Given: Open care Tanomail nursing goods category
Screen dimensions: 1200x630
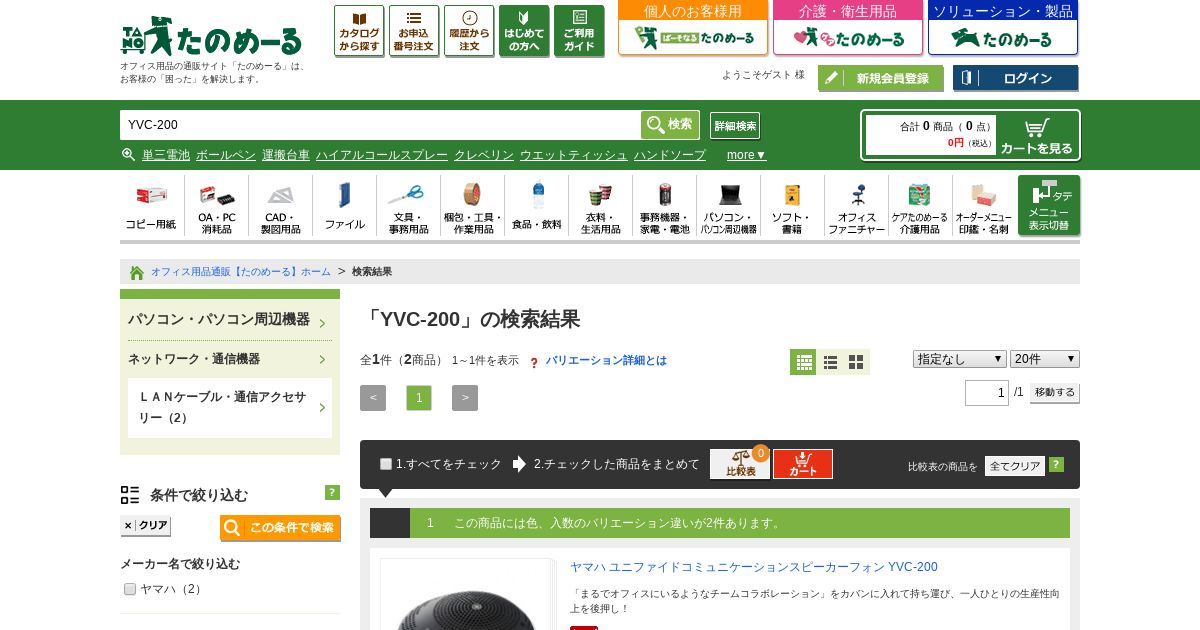Looking at the screenshot, I should [920, 206].
